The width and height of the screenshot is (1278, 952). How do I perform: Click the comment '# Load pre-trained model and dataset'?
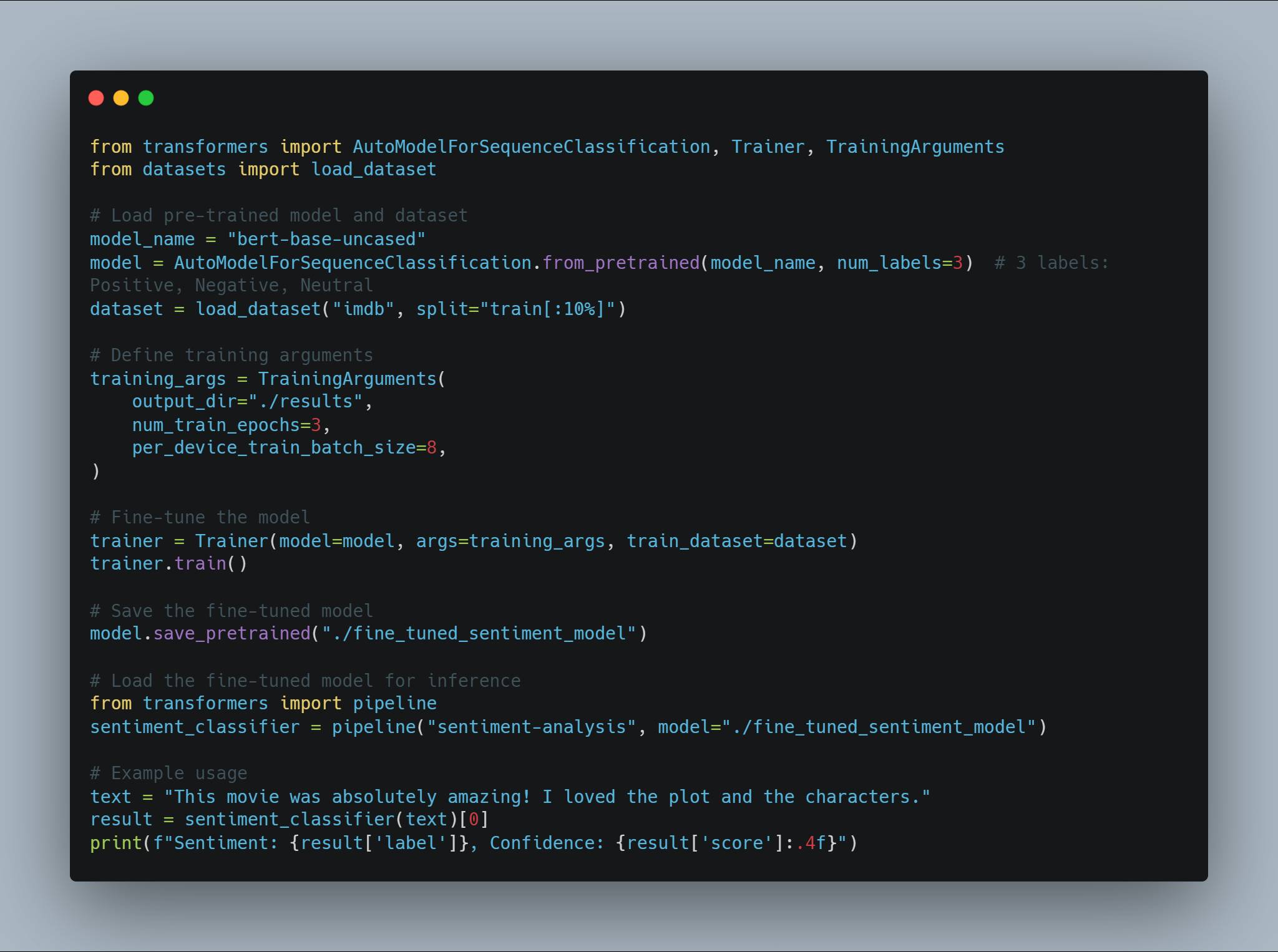tap(278, 216)
